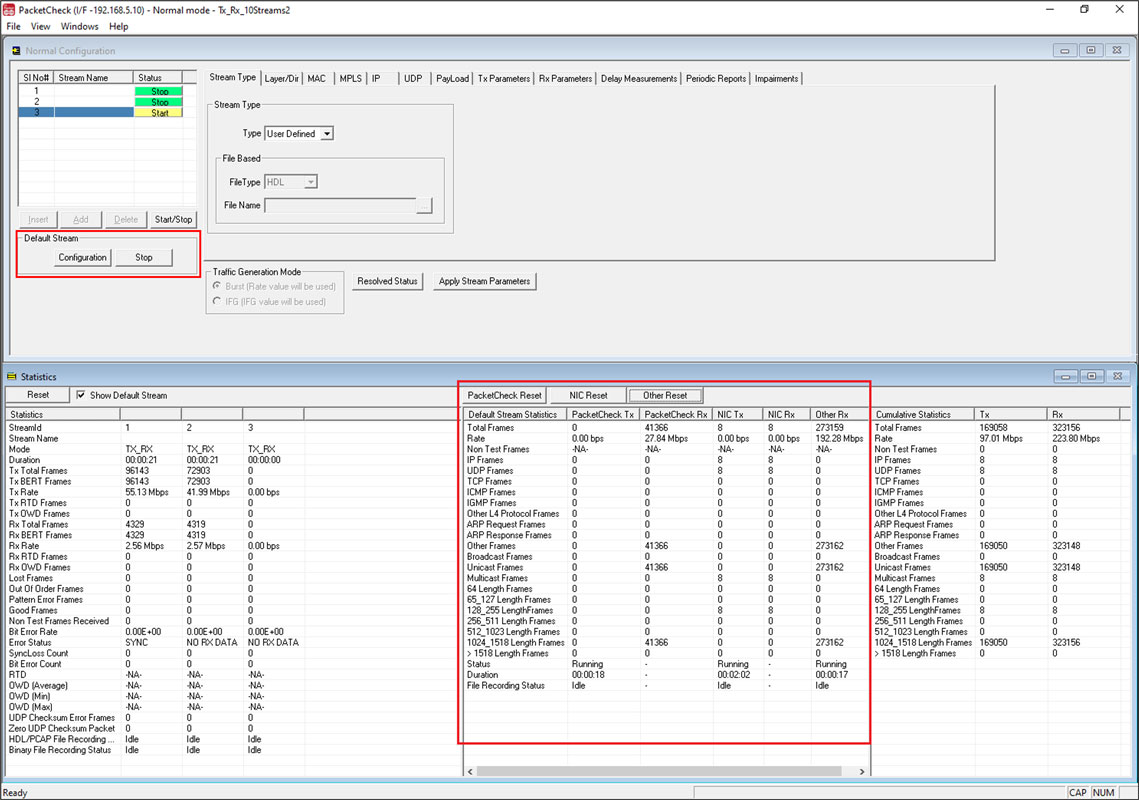Viewport: 1139px width, 800px height.
Task: Click the Stream Name column header
Action: click(94, 78)
